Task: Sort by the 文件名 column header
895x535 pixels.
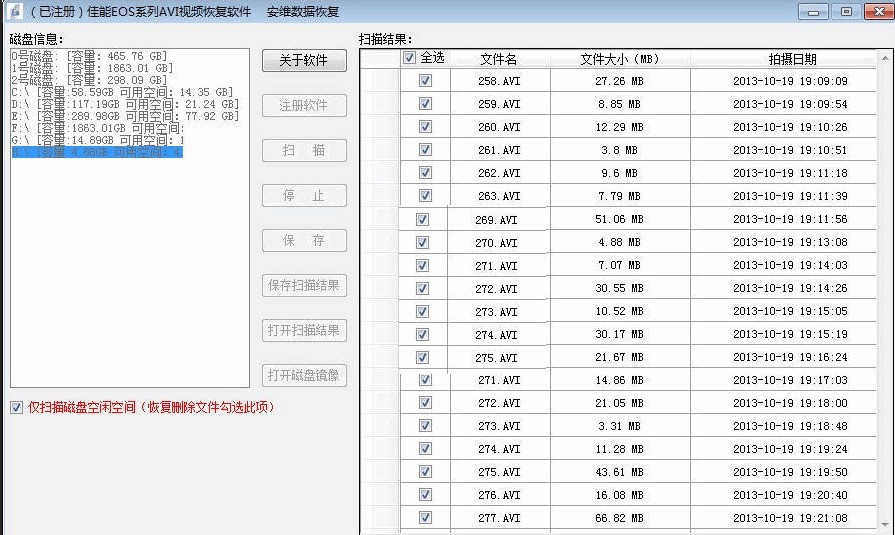Action: 499,59
